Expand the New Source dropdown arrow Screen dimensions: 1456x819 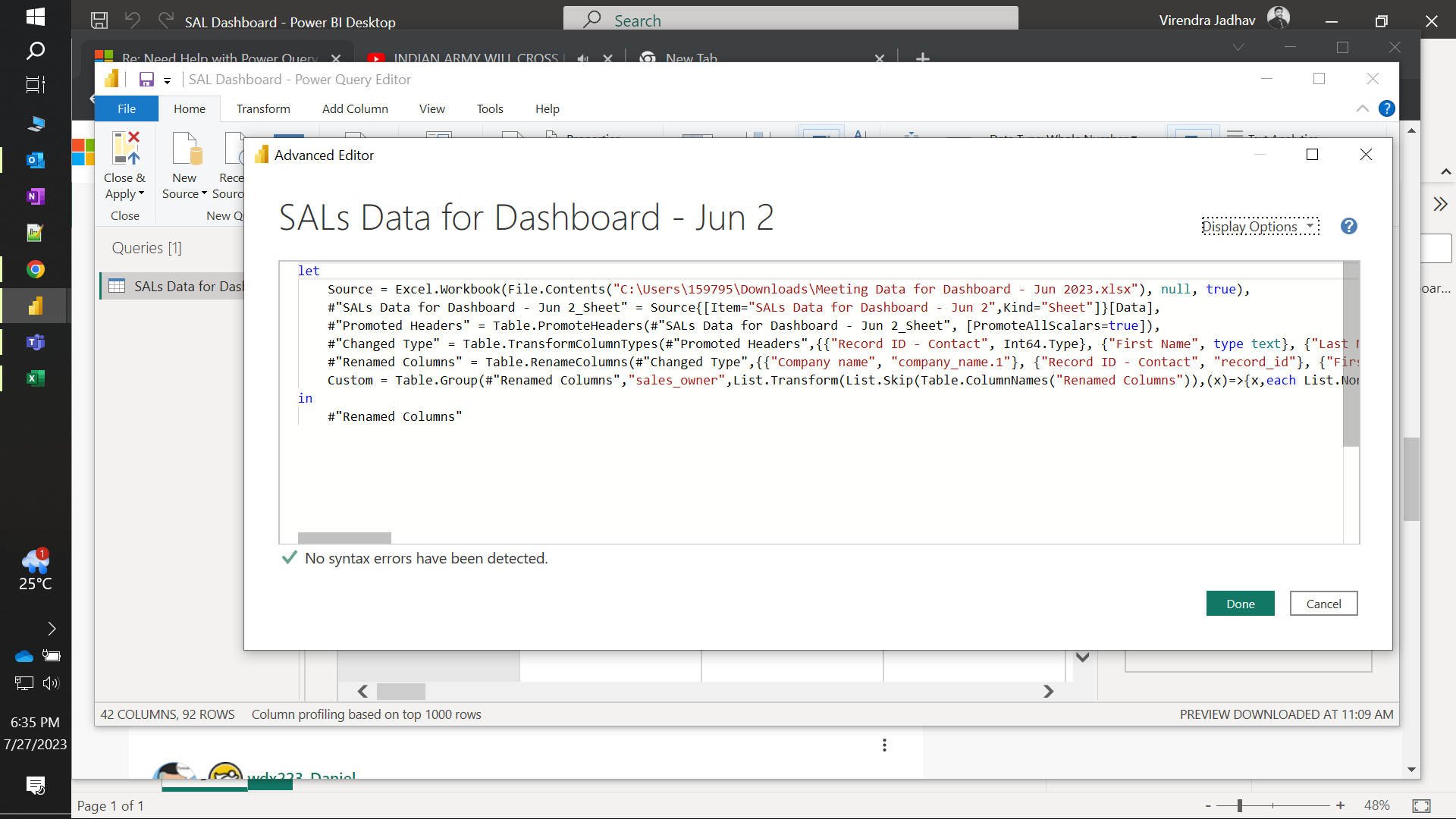point(204,193)
